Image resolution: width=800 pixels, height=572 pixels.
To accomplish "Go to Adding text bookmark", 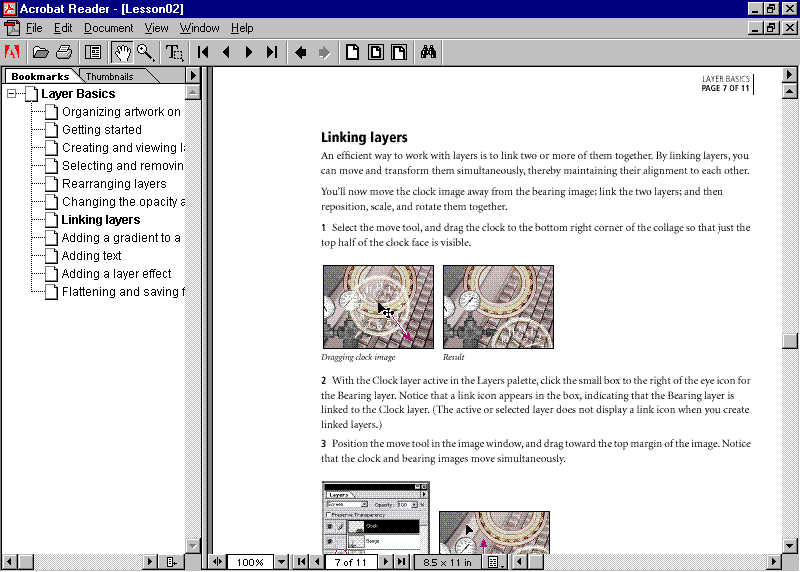I will (91, 256).
